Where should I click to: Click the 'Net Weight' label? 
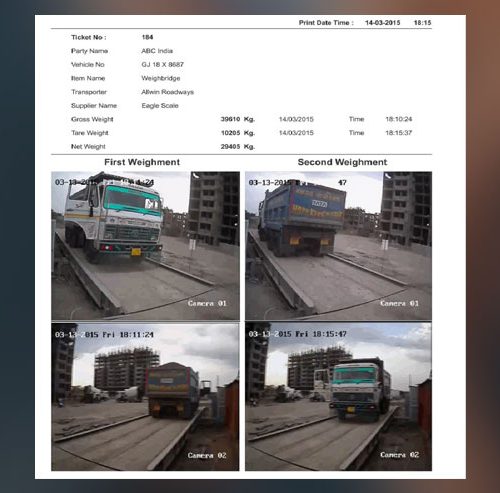tap(88, 147)
